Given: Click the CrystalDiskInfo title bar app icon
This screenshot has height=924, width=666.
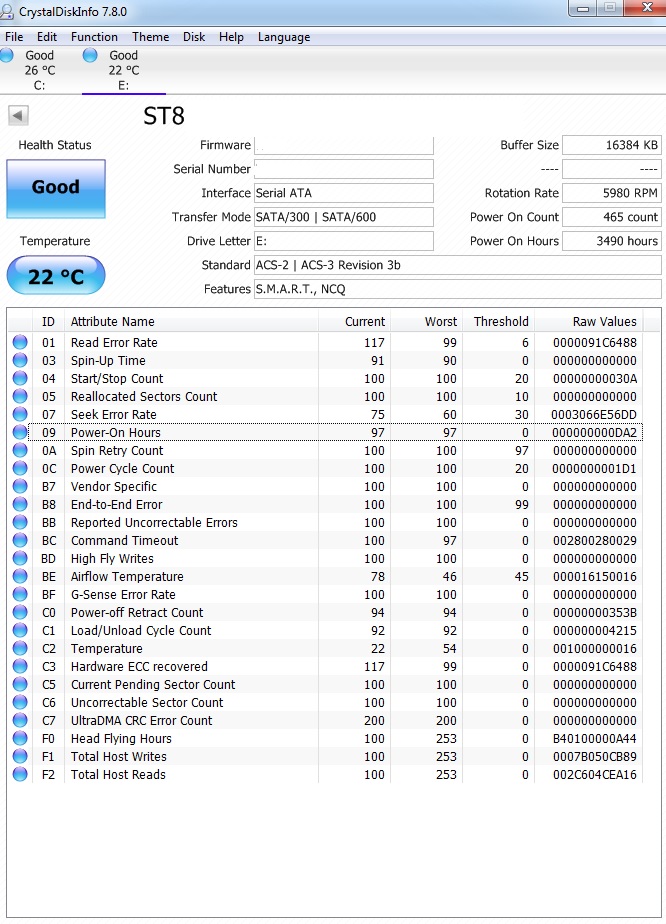Looking at the screenshot, I should point(7,11).
